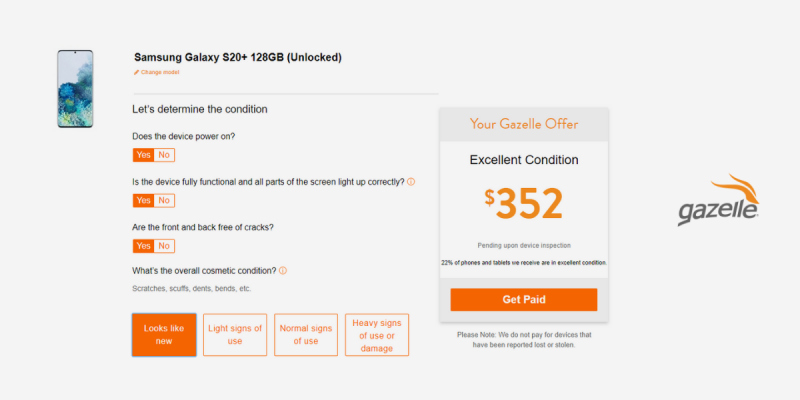Choose Heavy signs of use or damage
Image resolution: width=800 pixels, height=400 pixels.
(x=377, y=335)
